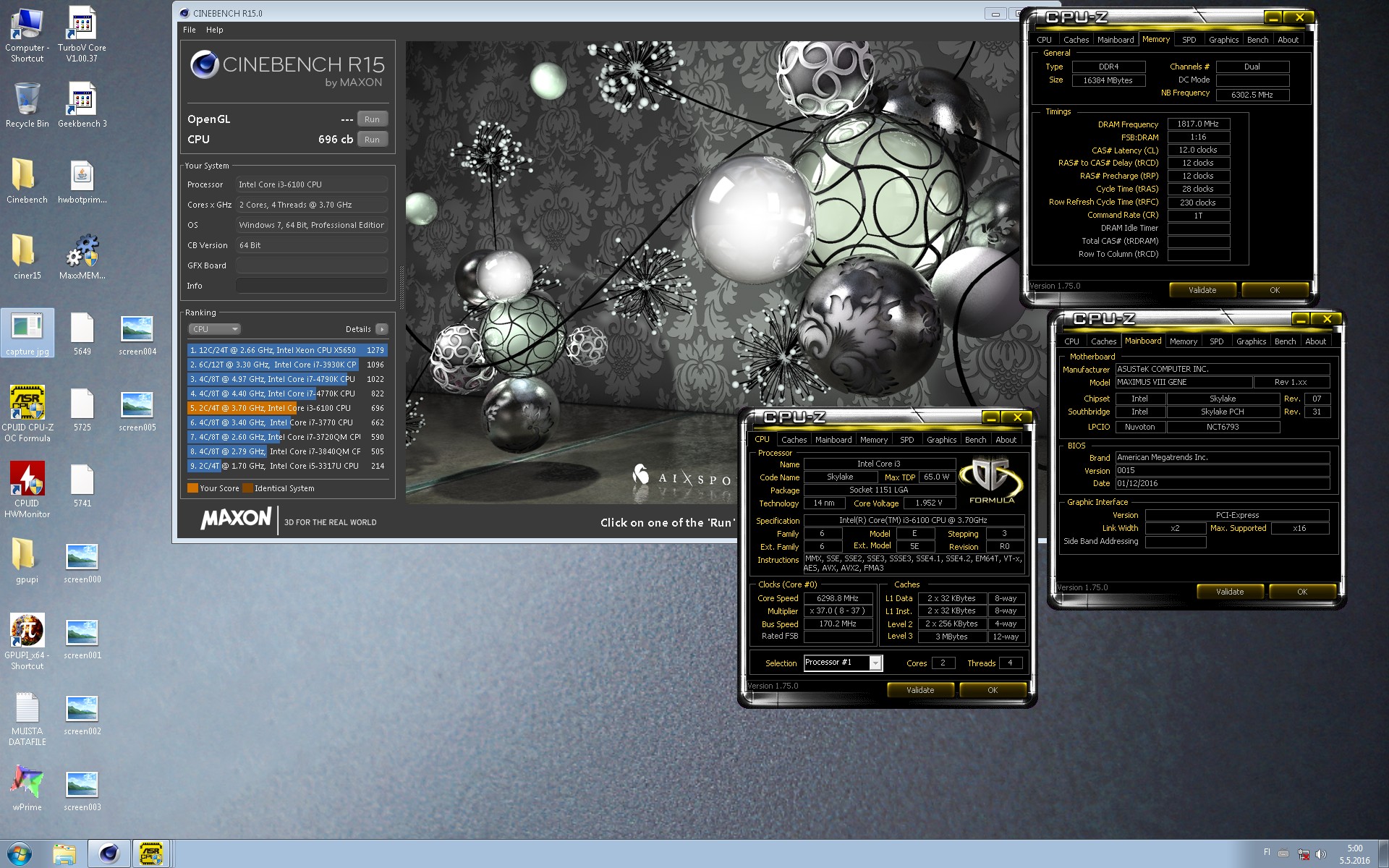Select the ciner15 folder icon
Viewport: 1389px width, 868px height.
(x=27, y=257)
